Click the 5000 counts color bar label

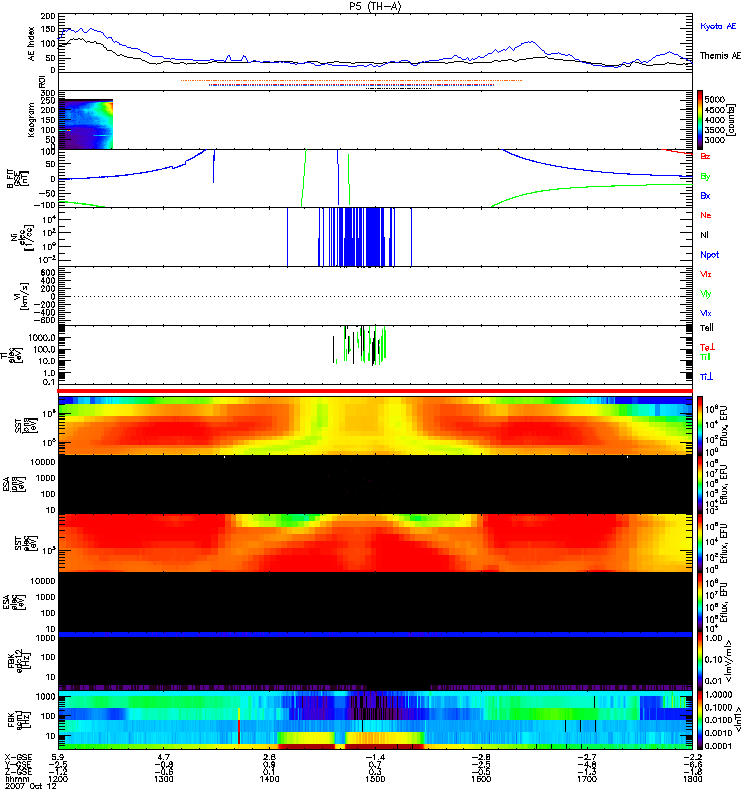714,99
